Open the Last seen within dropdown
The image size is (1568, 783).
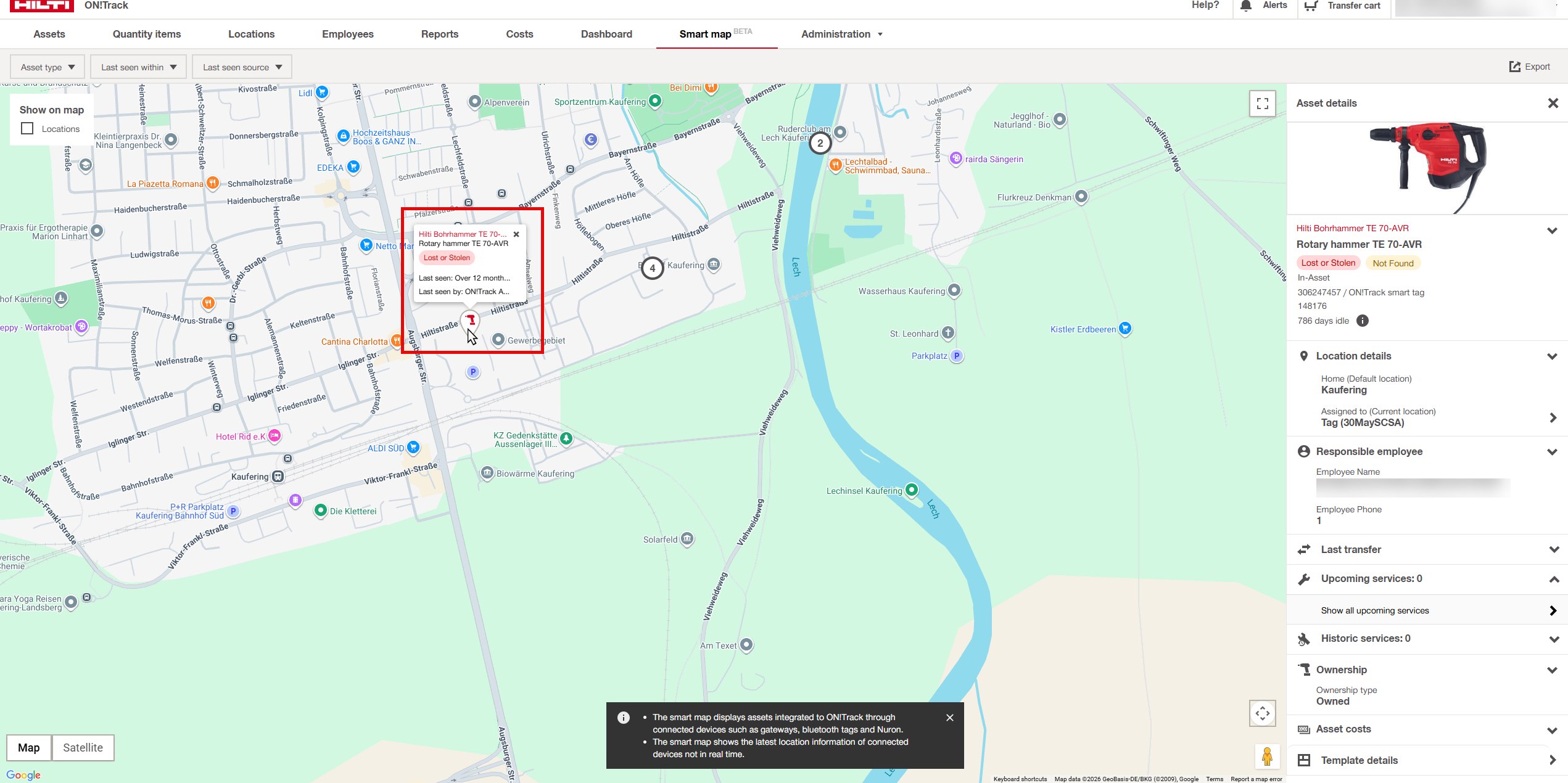[x=139, y=67]
